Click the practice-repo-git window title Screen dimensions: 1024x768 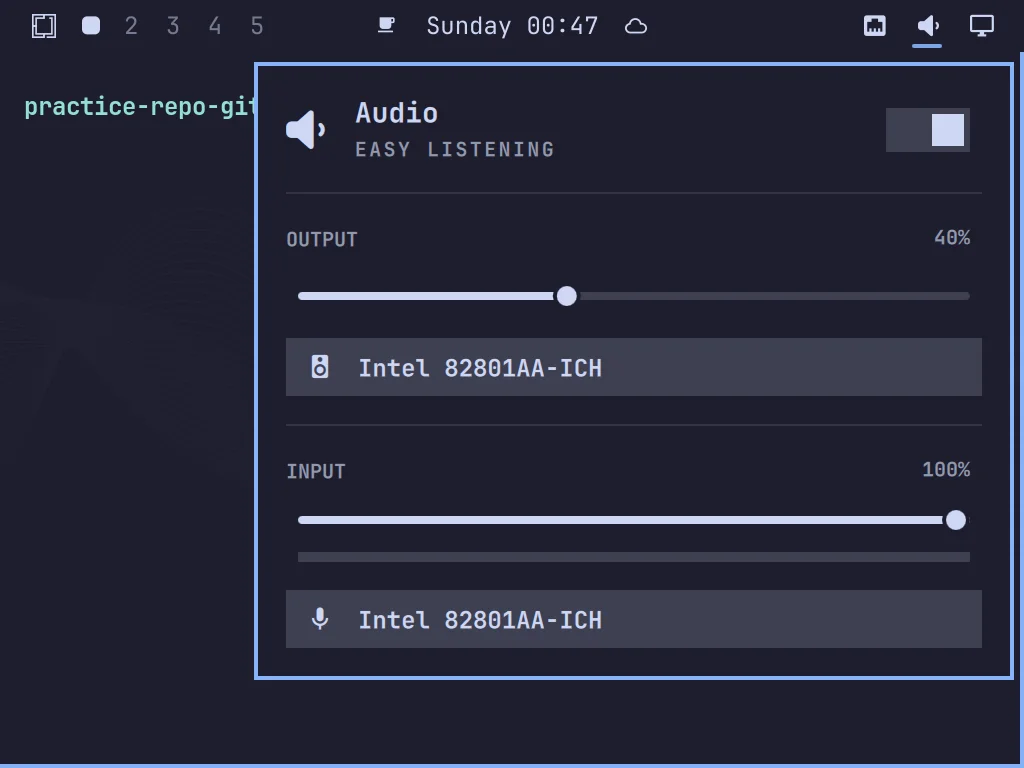[x=140, y=106]
